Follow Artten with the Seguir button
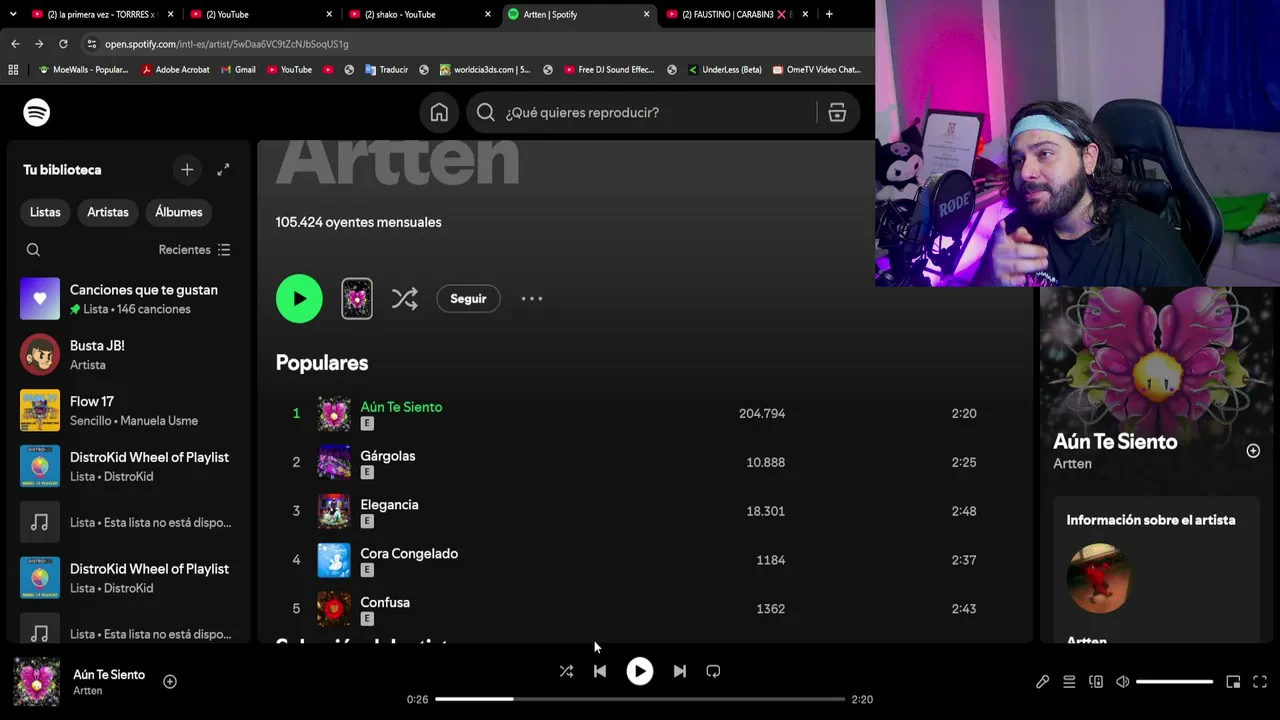 pyautogui.click(x=468, y=299)
